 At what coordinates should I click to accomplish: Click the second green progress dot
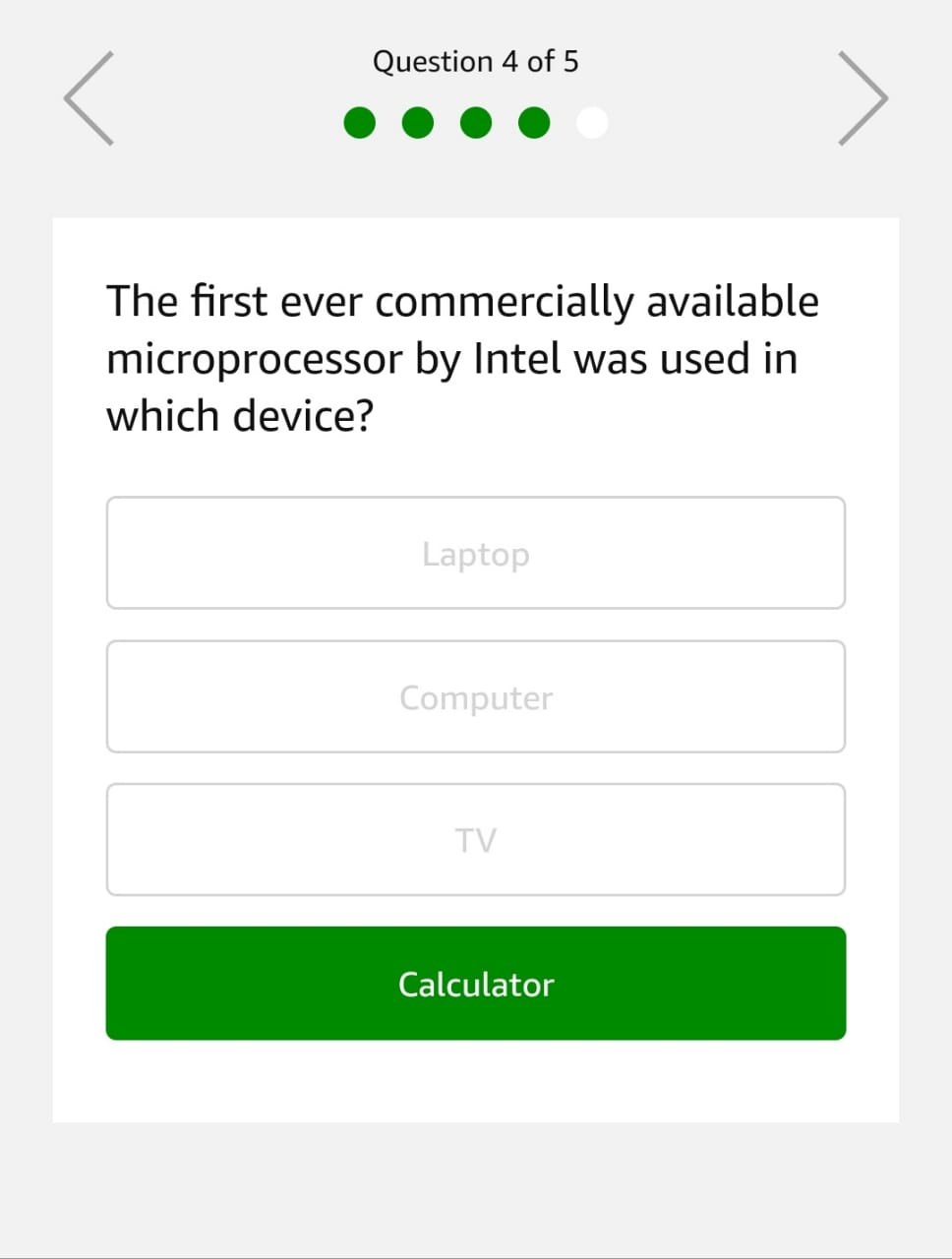(418, 122)
